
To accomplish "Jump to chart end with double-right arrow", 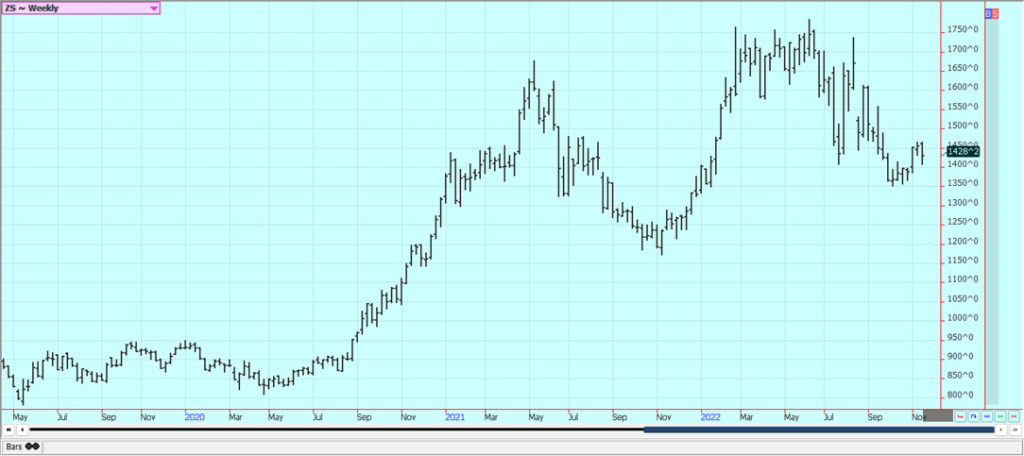I will coord(1015,430).
